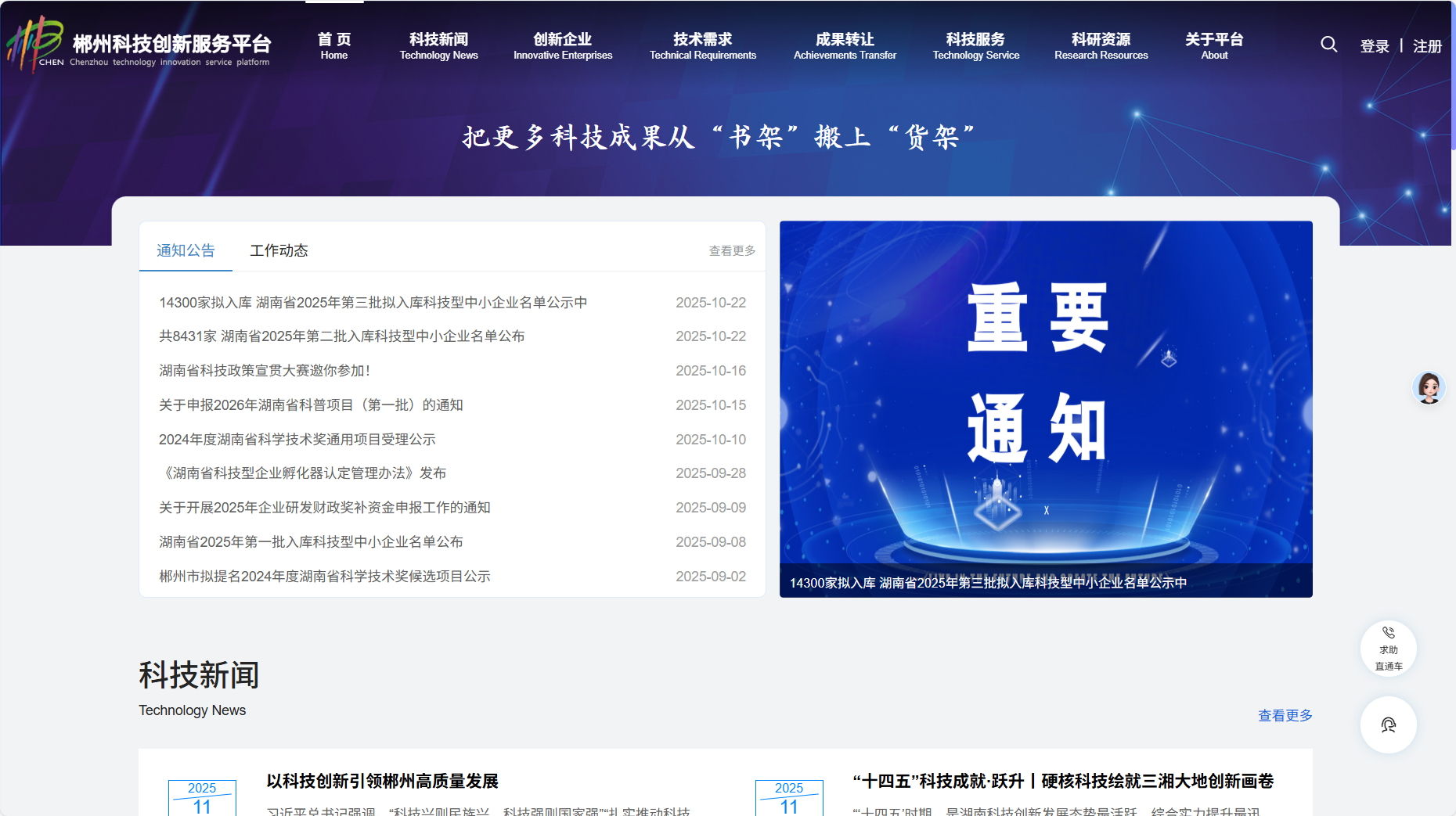The width and height of the screenshot is (1456, 816).
Task: Click 查看更多 above the notice list
Action: pos(731,250)
